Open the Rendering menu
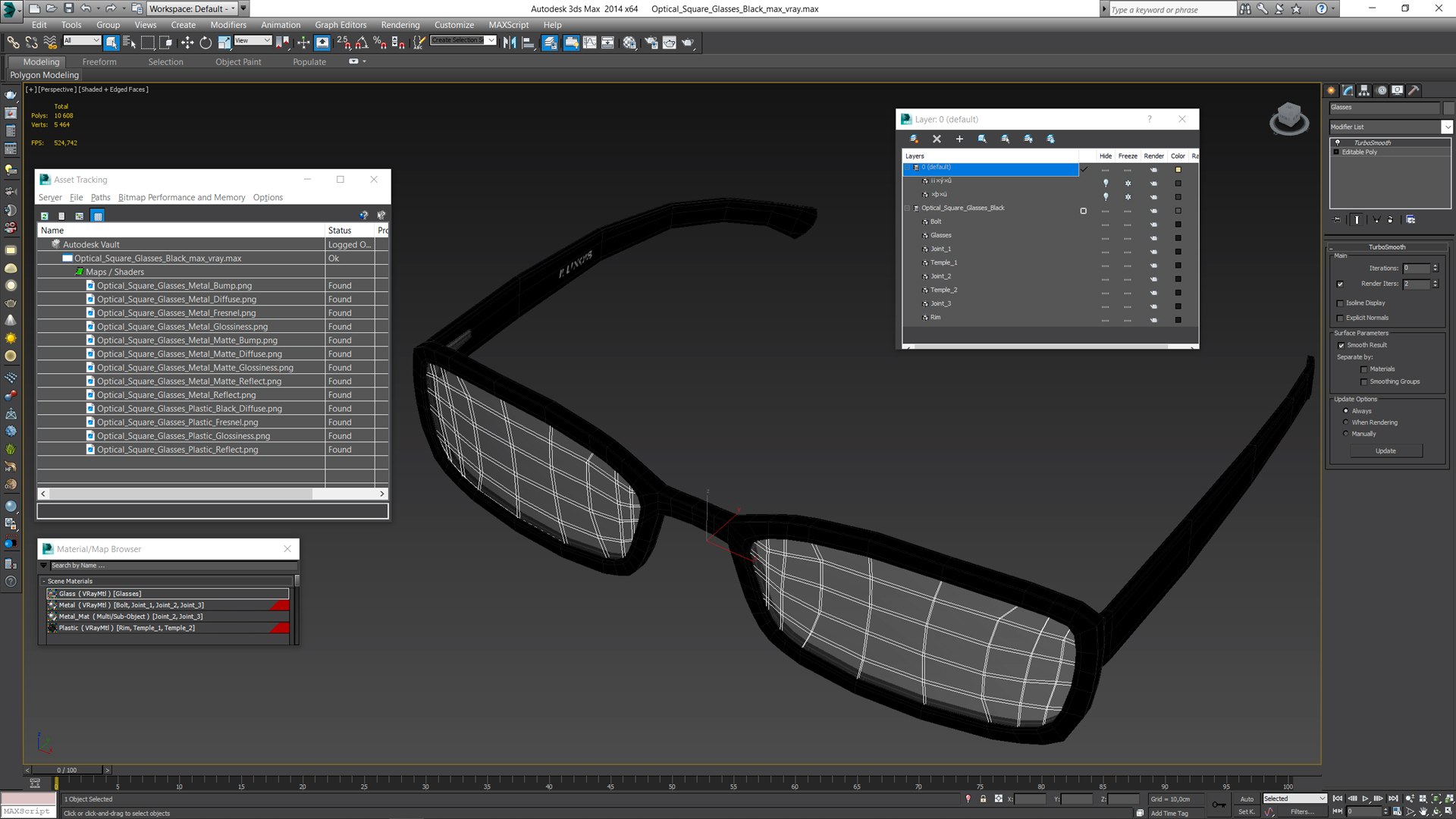This screenshot has width=1456, height=819. click(x=400, y=25)
